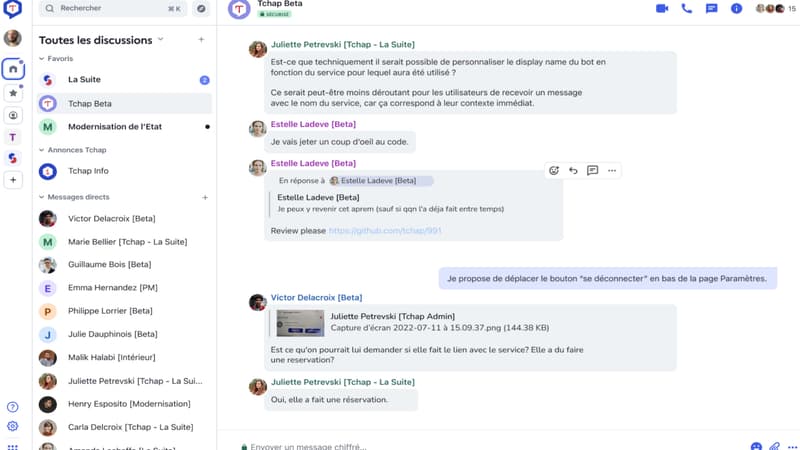The image size is (800, 450).
Task: Open the threads panel icon in the header
Action: tap(711, 9)
